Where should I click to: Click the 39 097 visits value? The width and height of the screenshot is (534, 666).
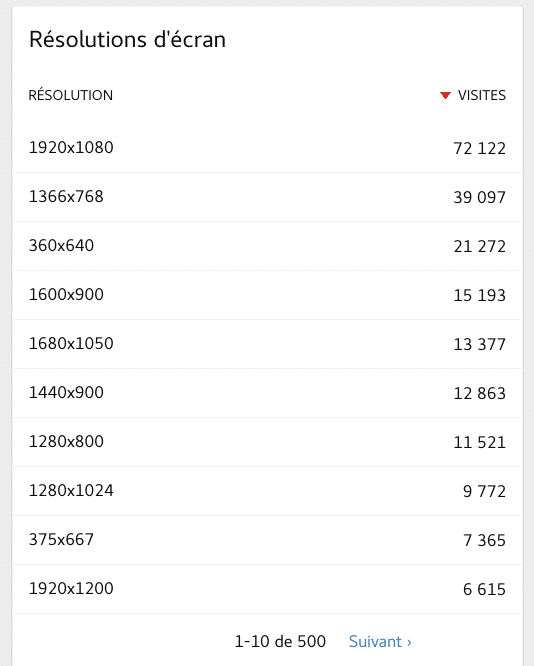pos(480,197)
